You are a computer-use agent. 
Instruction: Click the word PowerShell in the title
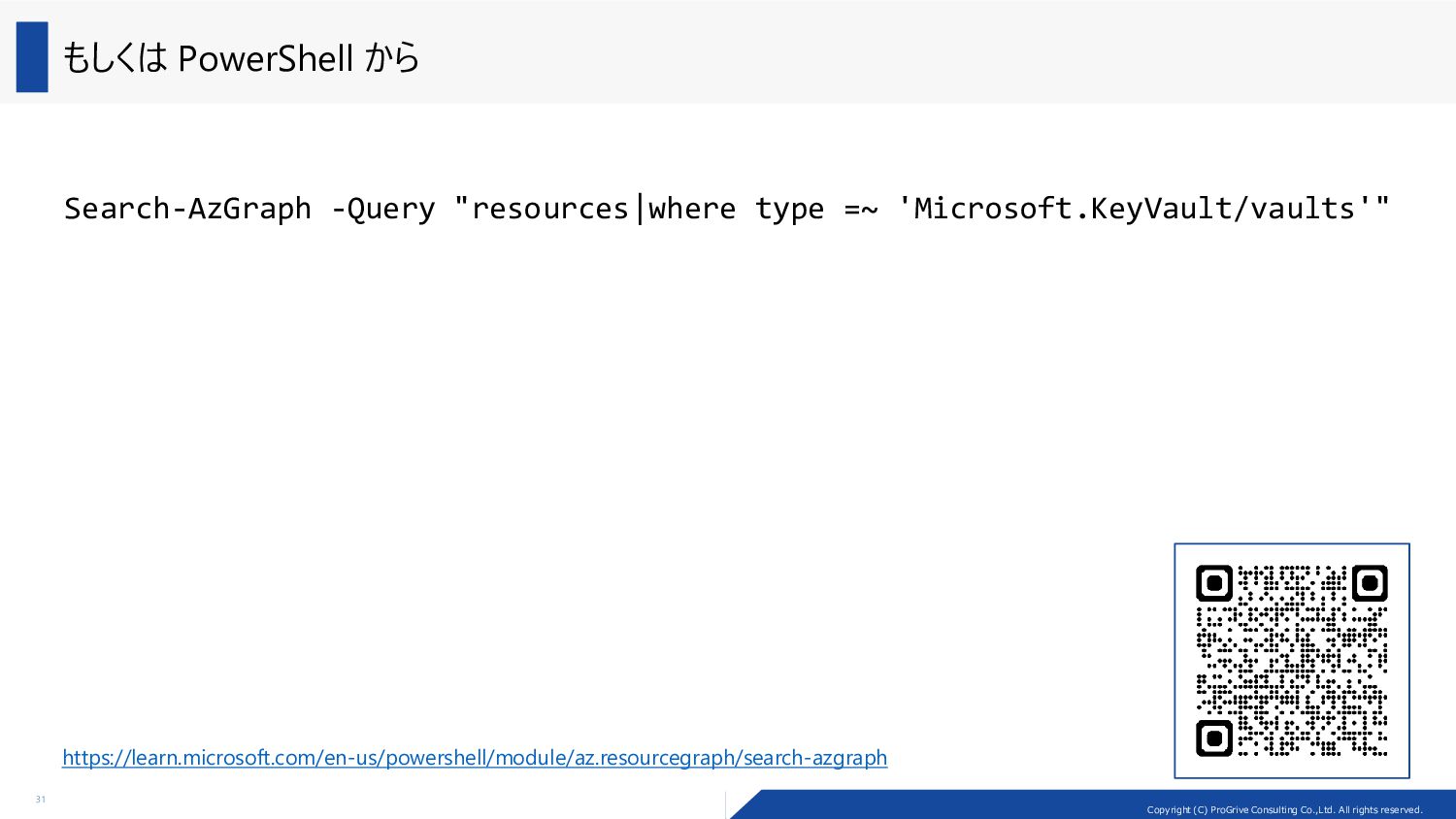(x=265, y=58)
